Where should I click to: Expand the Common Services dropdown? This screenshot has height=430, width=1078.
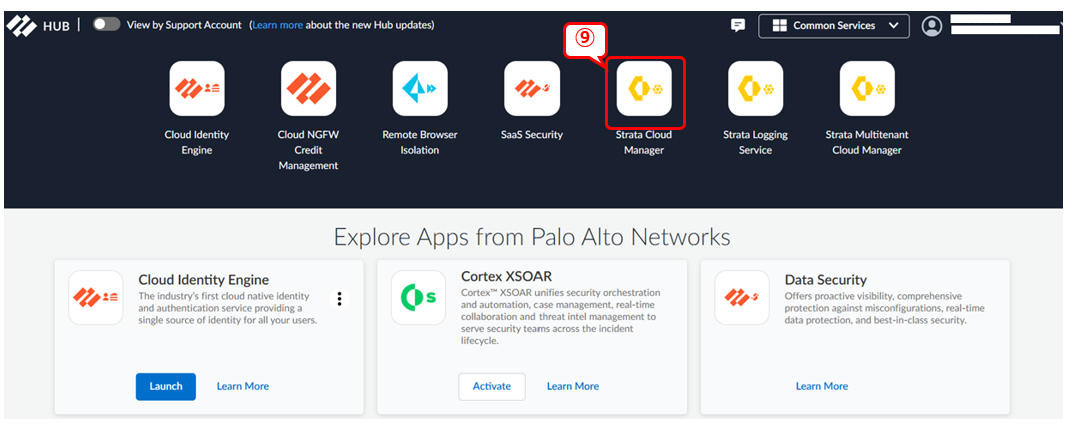pos(833,26)
